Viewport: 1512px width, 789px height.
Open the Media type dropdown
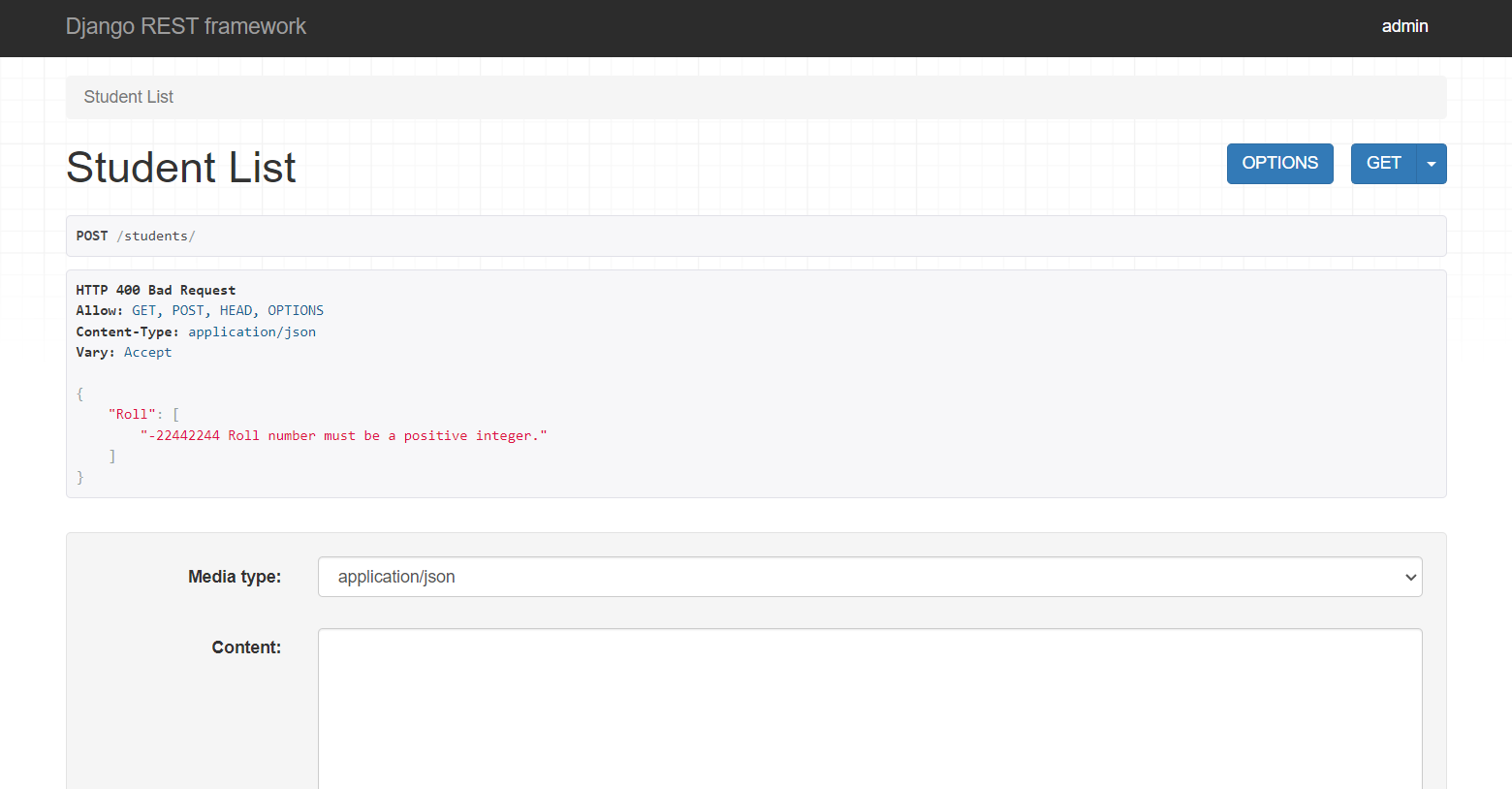coord(869,577)
